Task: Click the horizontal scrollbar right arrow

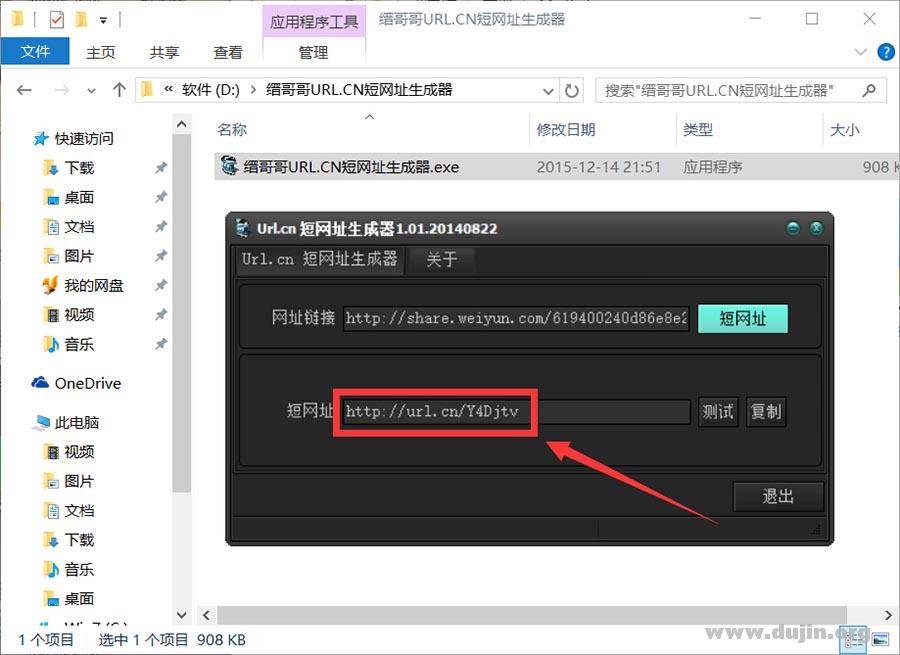Action: tap(889, 615)
